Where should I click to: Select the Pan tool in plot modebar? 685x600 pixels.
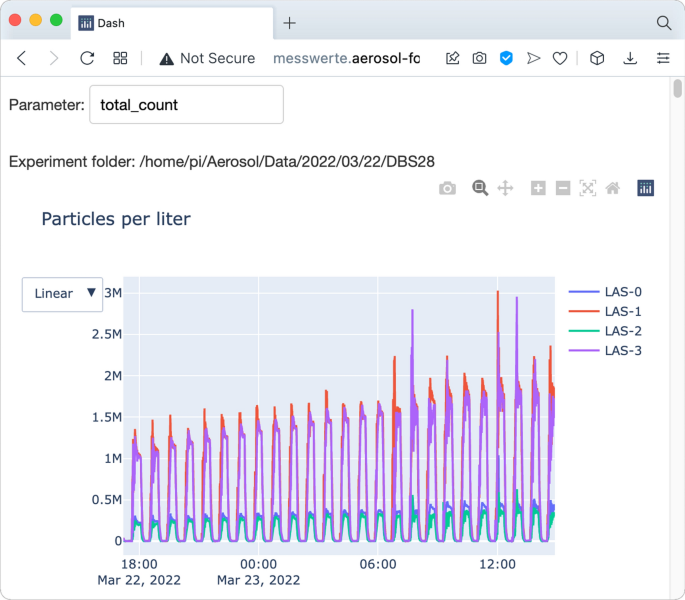[x=505, y=188]
